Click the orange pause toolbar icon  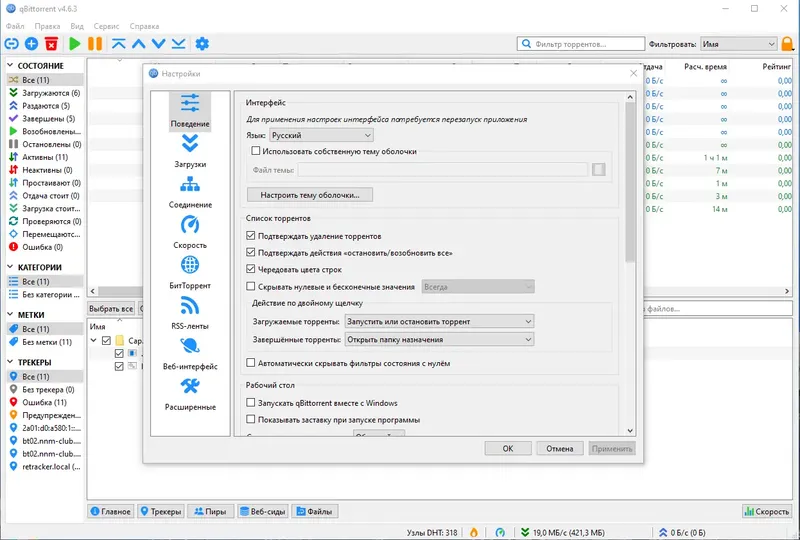pyautogui.click(x=95, y=44)
